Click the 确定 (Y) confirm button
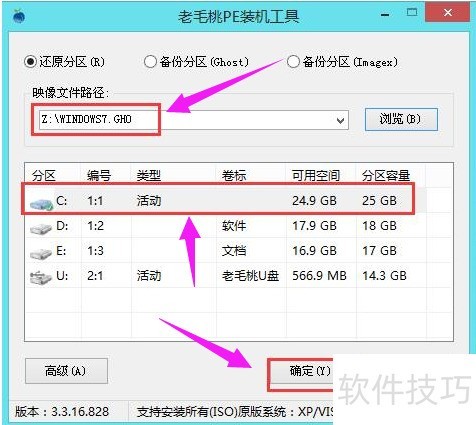 click(x=301, y=371)
